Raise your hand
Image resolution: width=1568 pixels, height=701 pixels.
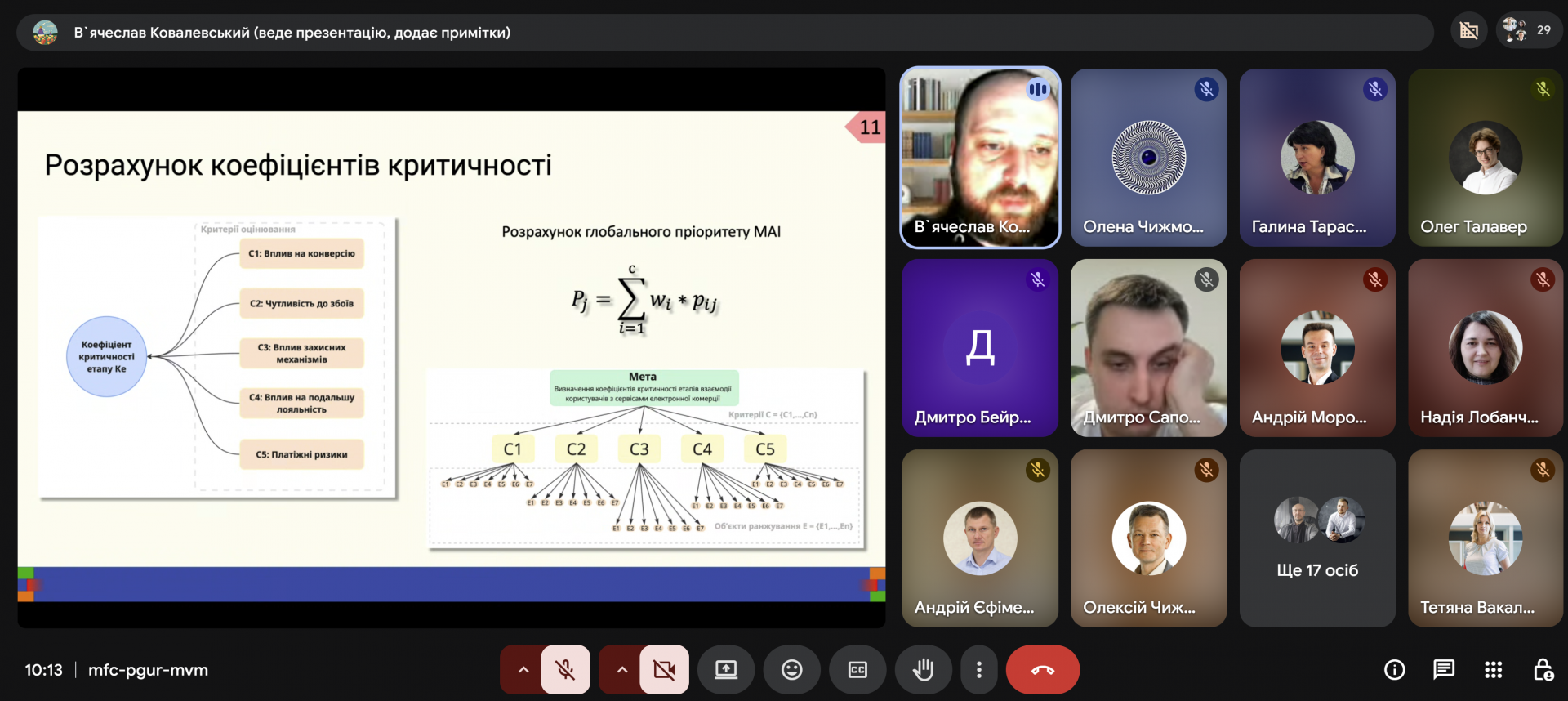(923, 670)
